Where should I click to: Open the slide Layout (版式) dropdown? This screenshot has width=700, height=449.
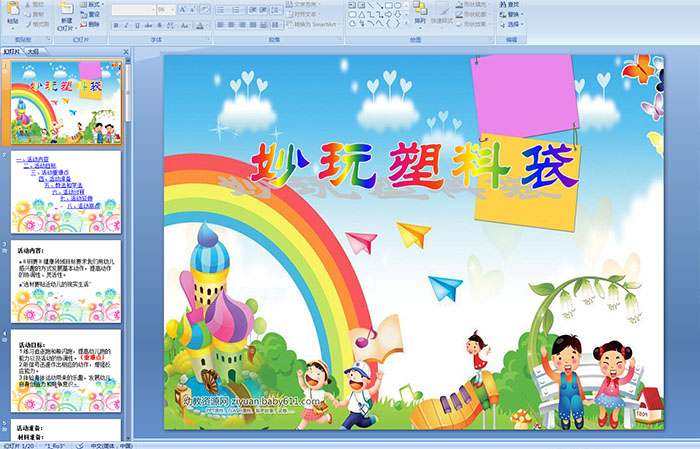coord(92,4)
